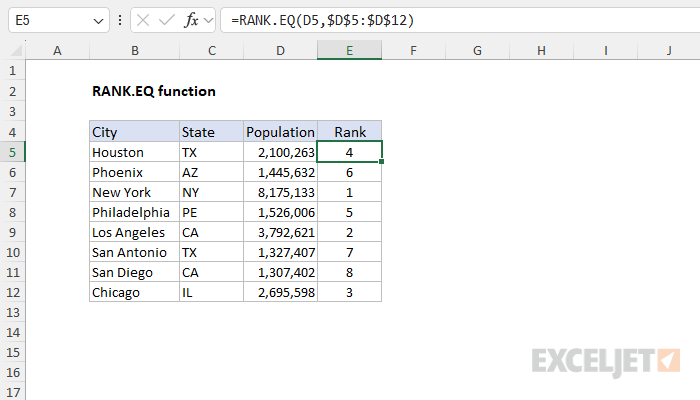Click the Cancel X icon in formula bar
This screenshot has width=700, height=400.
pos(143,20)
